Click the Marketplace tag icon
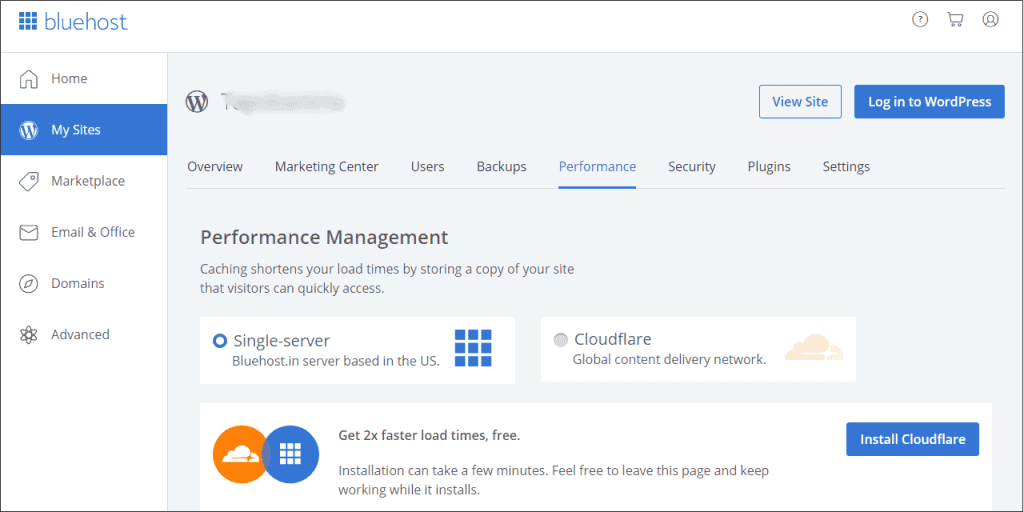 click(29, 182)
